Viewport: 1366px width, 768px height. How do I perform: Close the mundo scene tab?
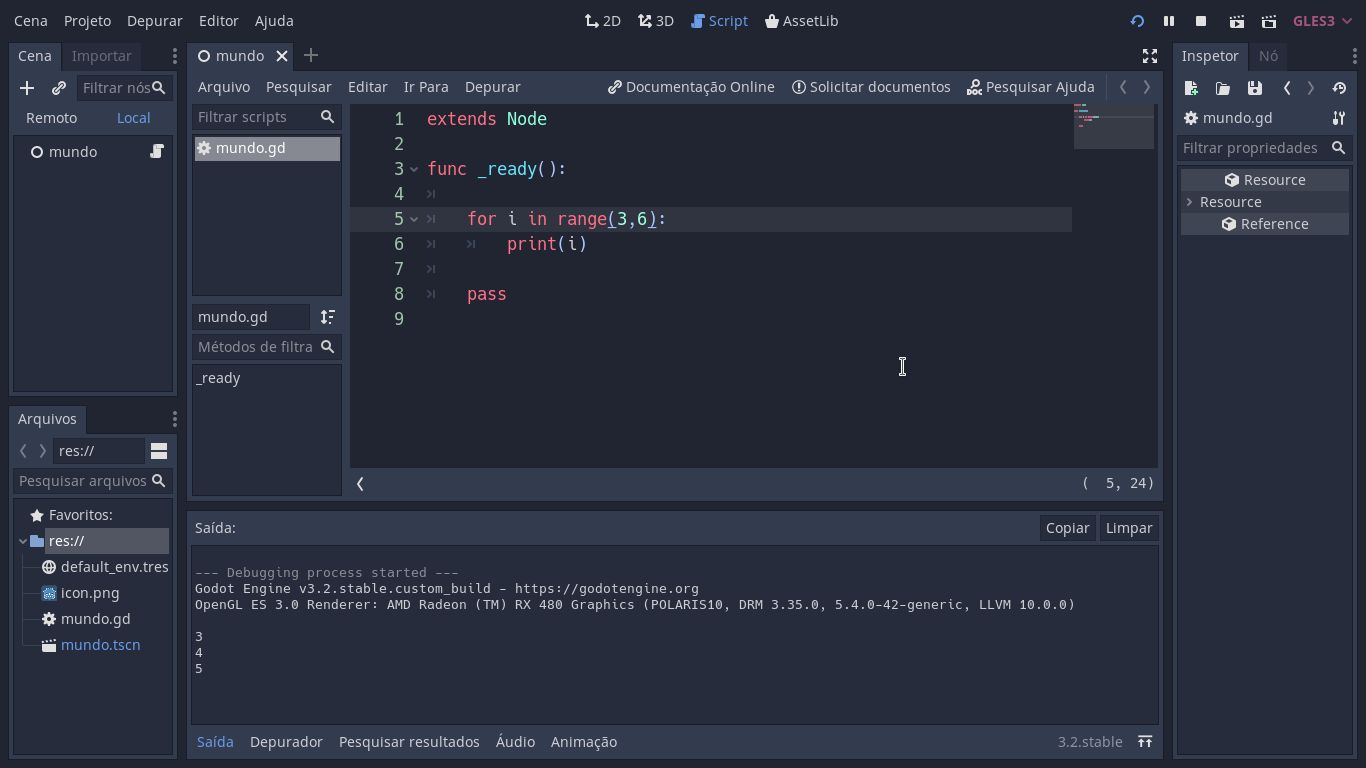[282, 56]
